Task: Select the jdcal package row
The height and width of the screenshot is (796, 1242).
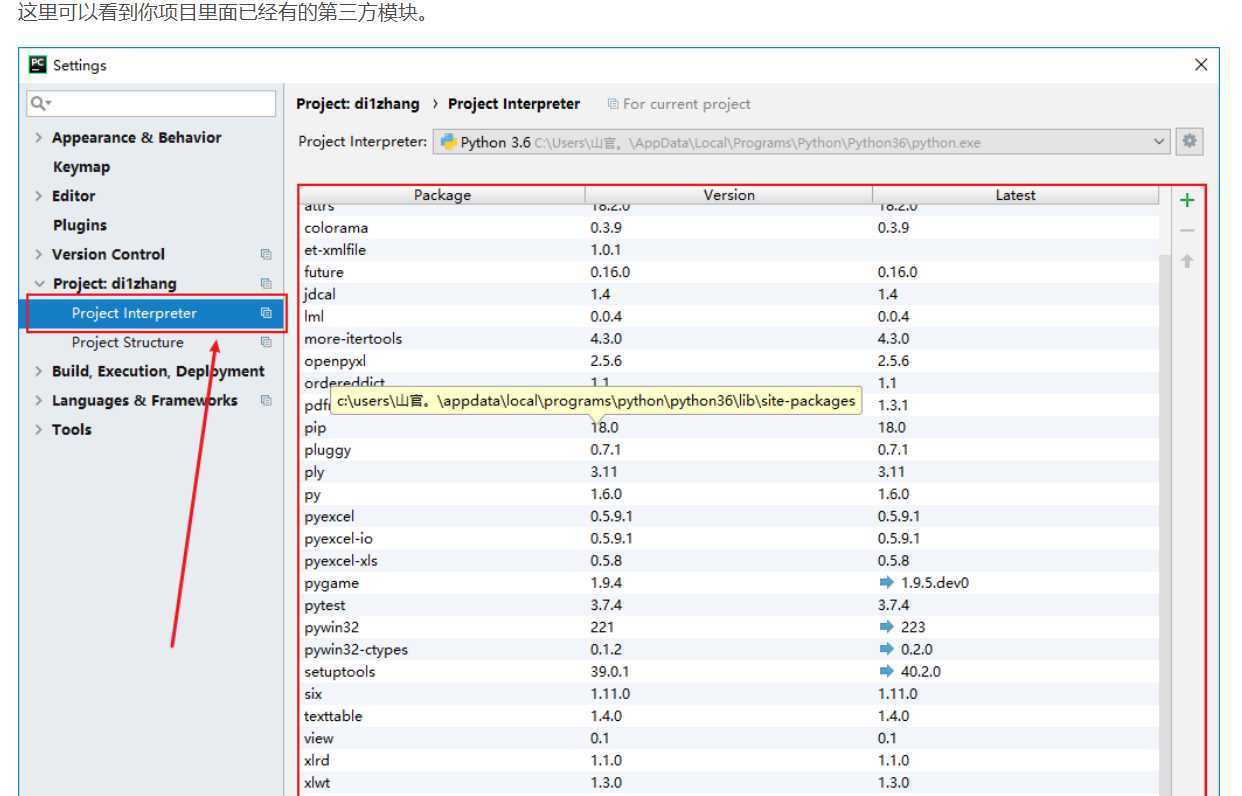Action: point(729,294)
